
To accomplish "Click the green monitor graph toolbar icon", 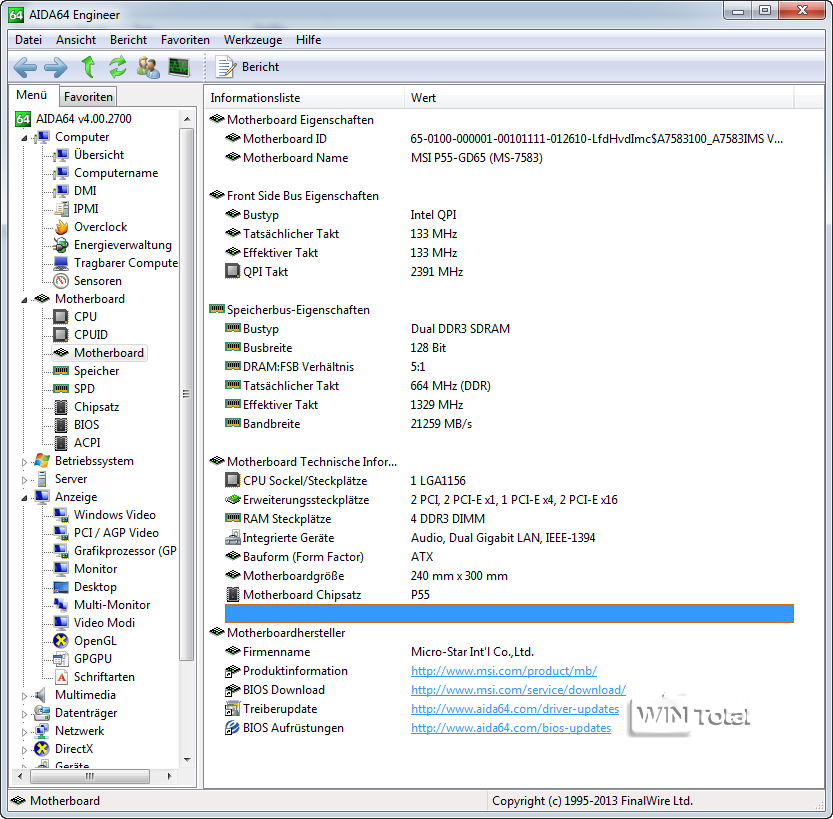I will (x=179, y=67).
